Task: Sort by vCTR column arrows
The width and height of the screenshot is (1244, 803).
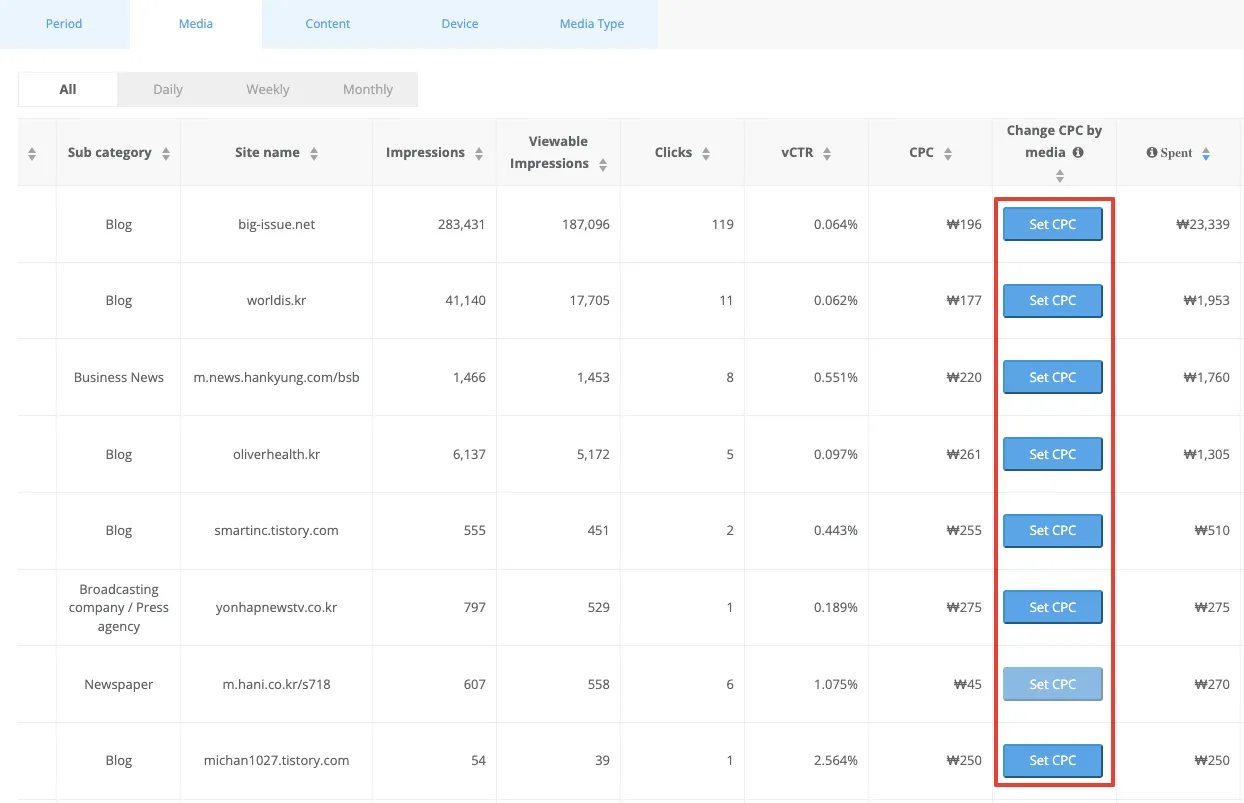Action: point(827,154)
